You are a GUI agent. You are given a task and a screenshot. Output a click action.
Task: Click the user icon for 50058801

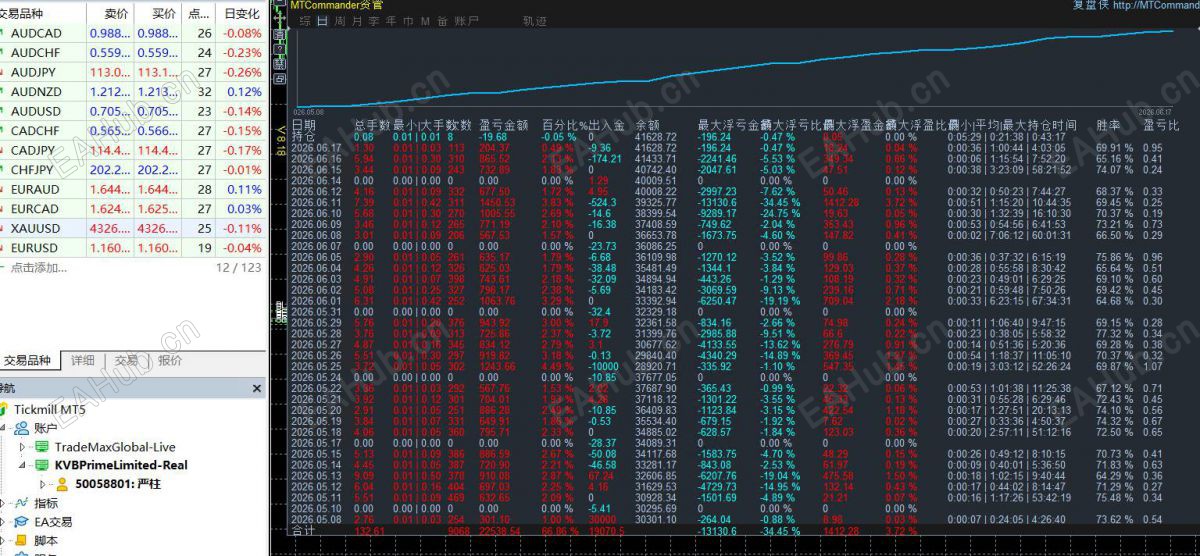pos(62,484)
